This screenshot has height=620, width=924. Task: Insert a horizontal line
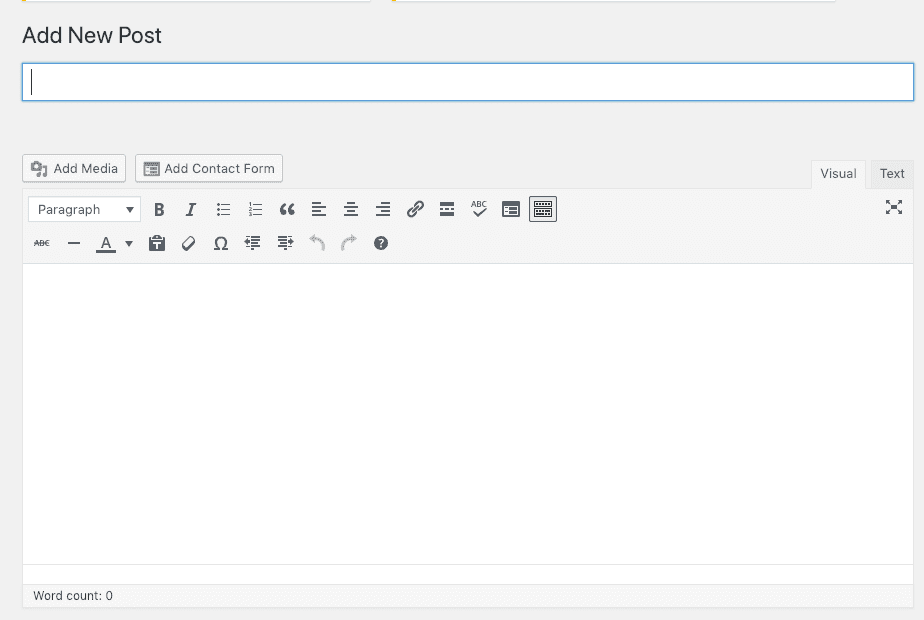pos(74,243)
